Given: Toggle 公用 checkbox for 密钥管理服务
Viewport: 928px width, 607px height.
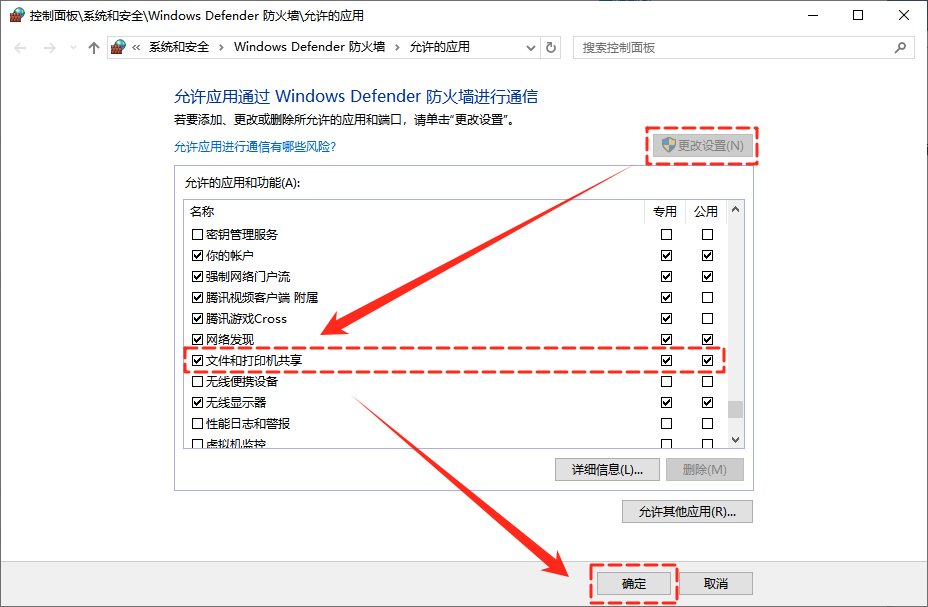Looking at the screenshot, I should tap(707, 235).
